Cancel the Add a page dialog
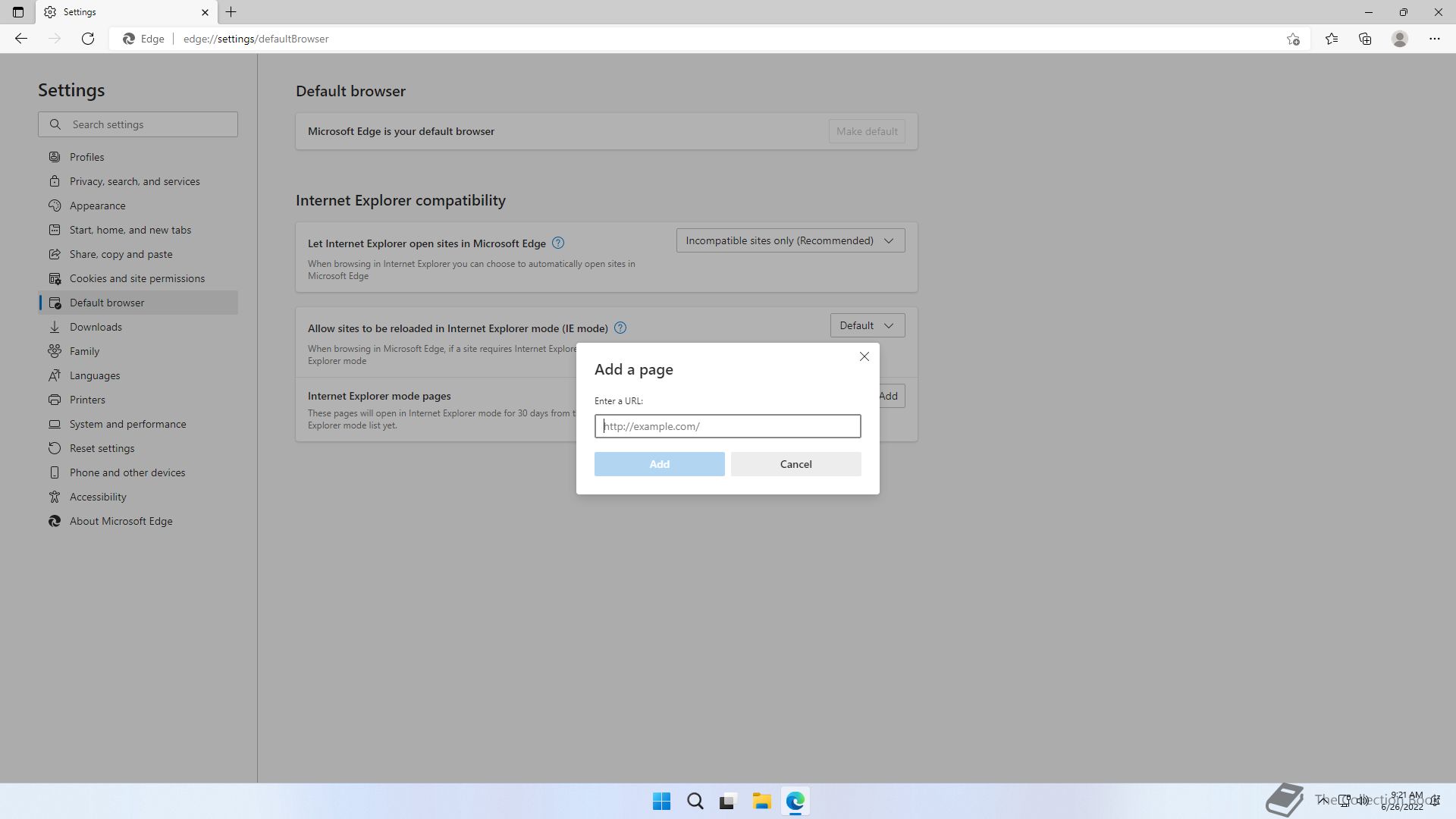The height and width of the screenshot is (819, 1456). [796, 464]
